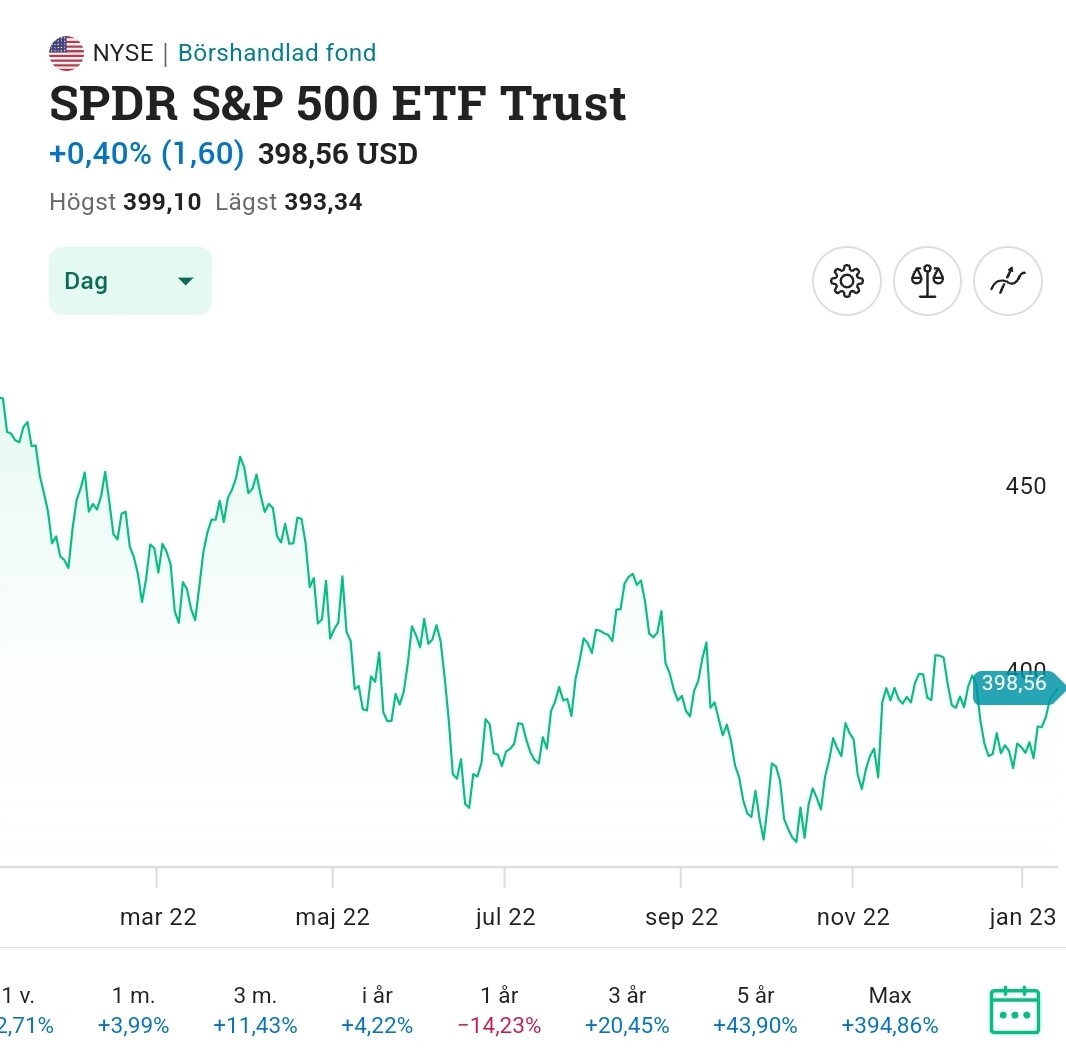The image size is (1066, 1060).
Task: Switch to 3 m. period
Action: tap(255, 1010)
